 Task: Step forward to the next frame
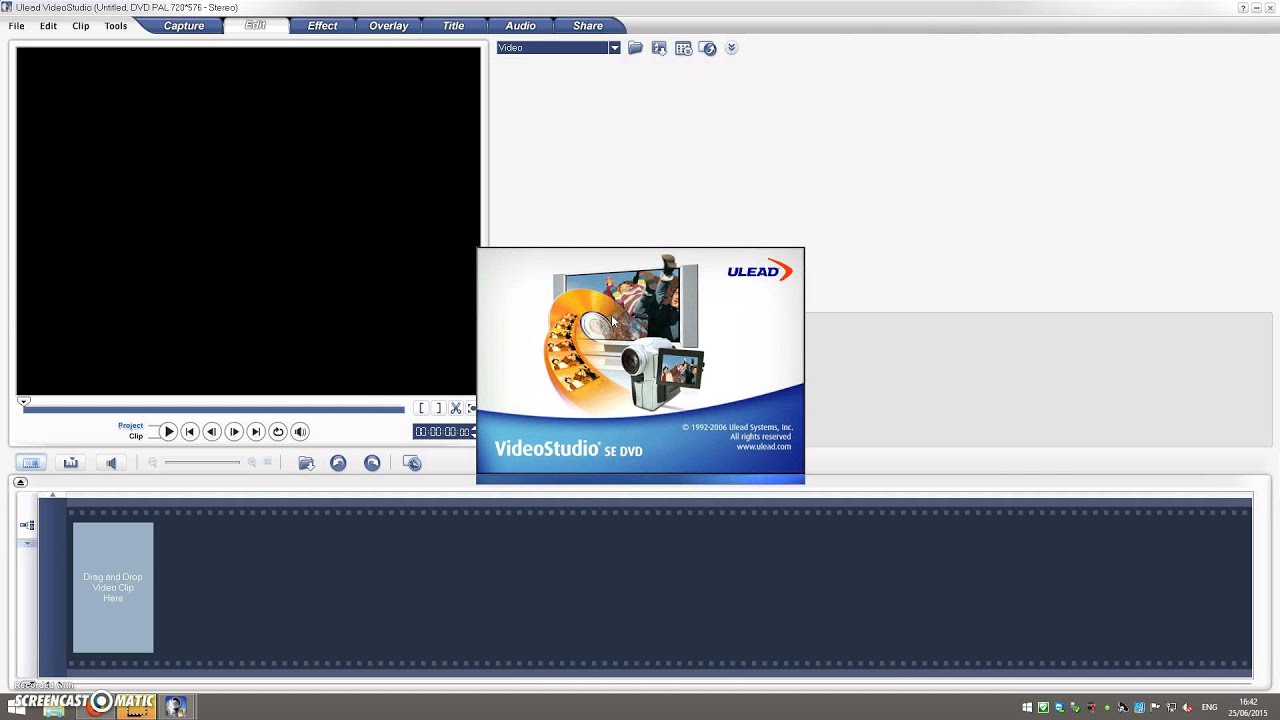[x=234, y=432]
